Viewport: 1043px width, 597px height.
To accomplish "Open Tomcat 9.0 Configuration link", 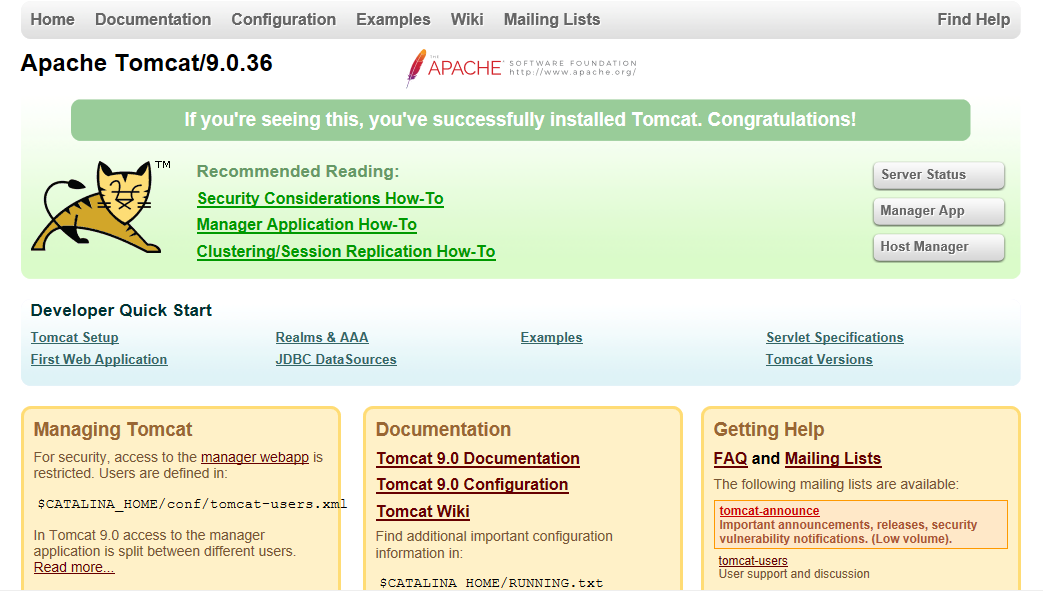I will pyautogui.click(x=472, y=485).
